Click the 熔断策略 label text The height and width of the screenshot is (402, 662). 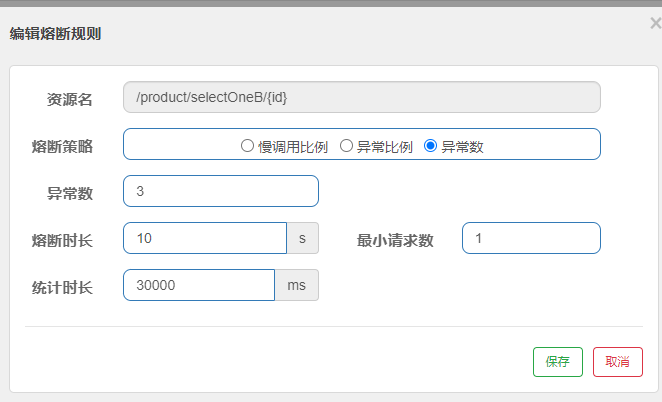[62, 146]
